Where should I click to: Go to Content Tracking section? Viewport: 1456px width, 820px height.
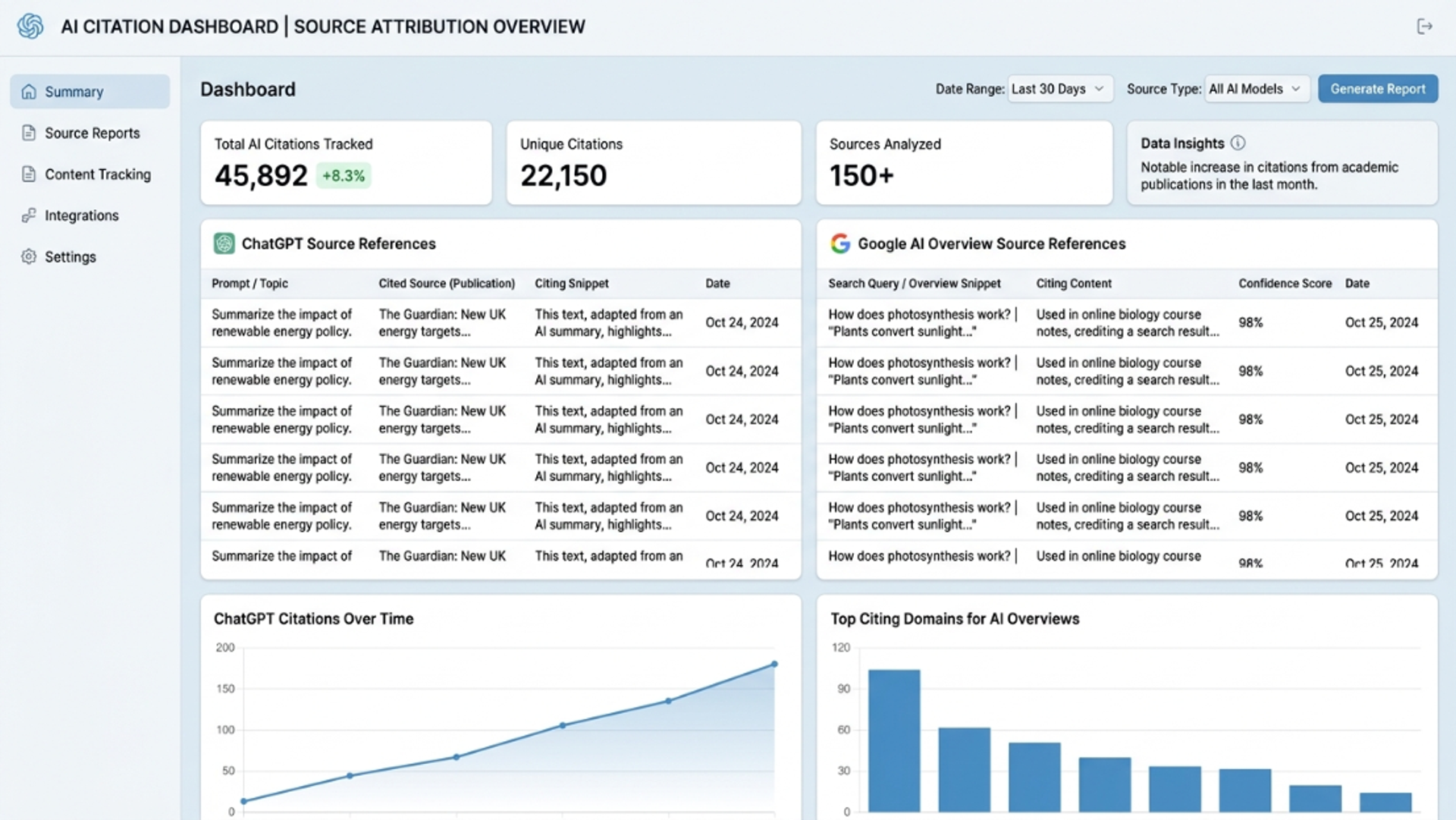click(x=90, y=174)
